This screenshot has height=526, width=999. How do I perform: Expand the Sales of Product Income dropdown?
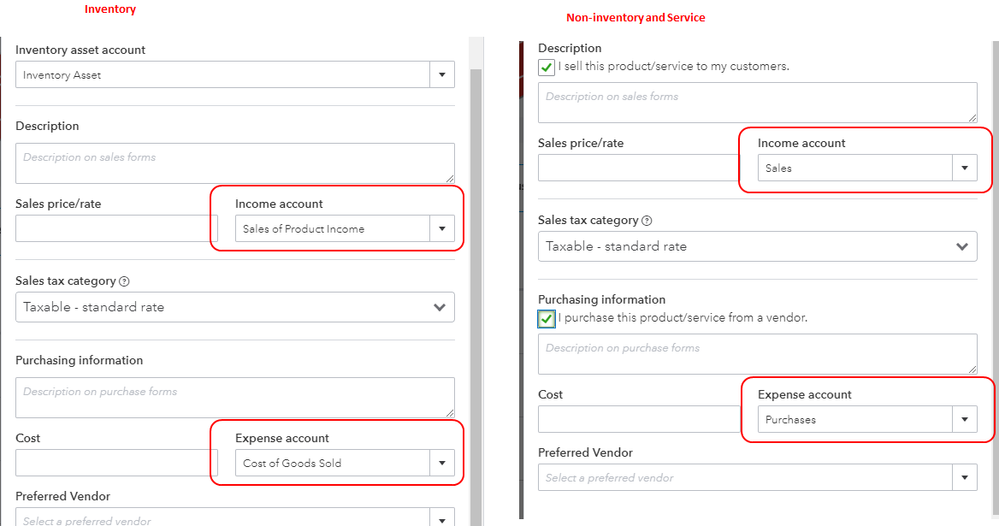tap(442, 229)
